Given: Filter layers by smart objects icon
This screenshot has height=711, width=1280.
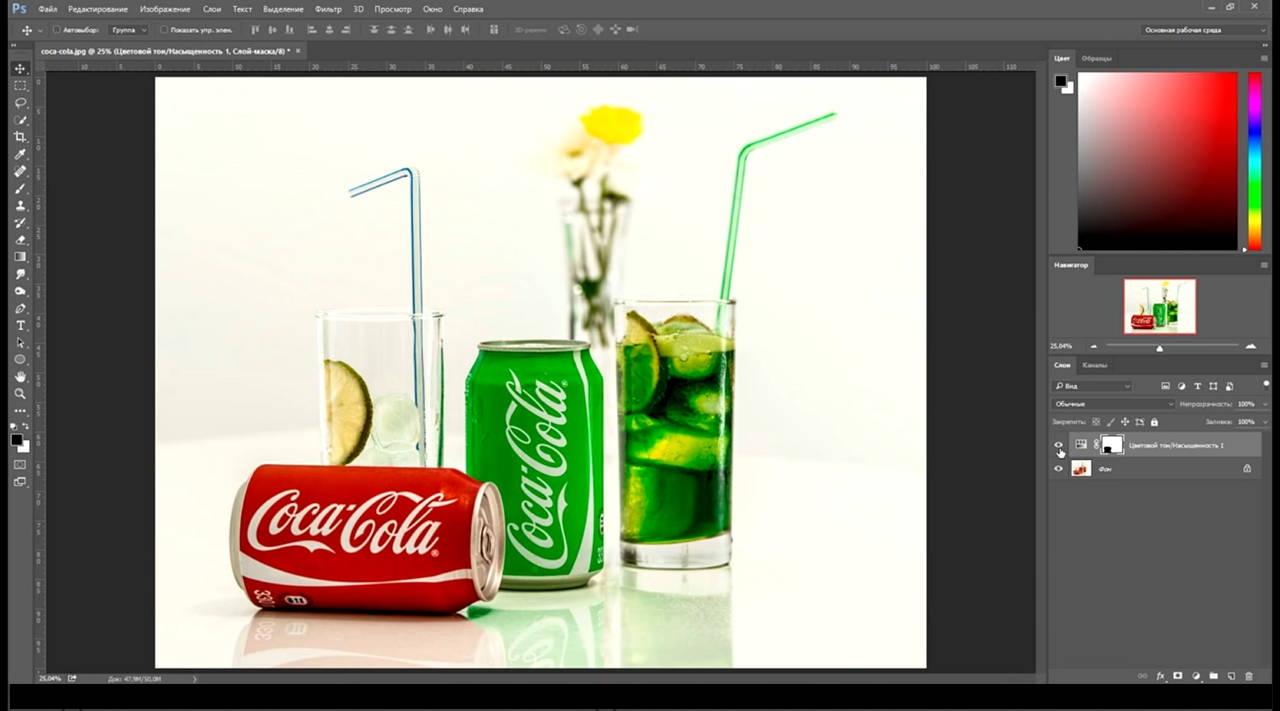Looking at the screenshot, I should [1229, 386].
